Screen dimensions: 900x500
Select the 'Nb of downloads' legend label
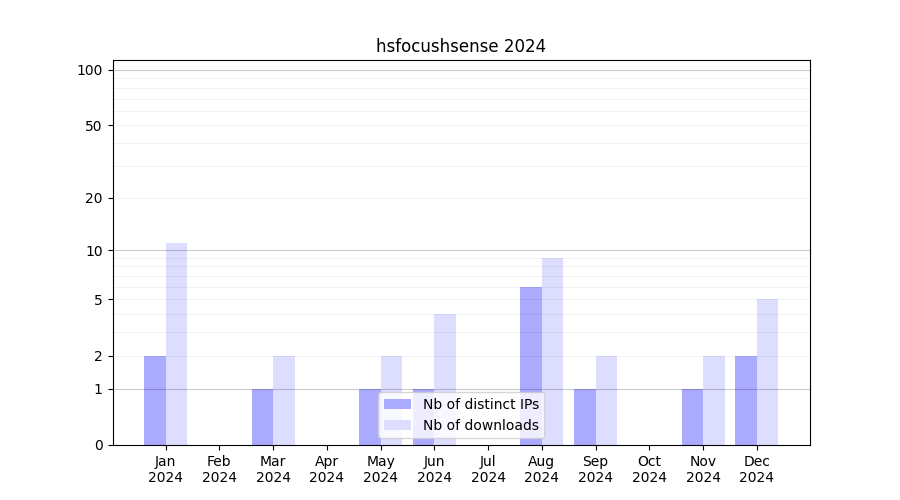(480, 425)
